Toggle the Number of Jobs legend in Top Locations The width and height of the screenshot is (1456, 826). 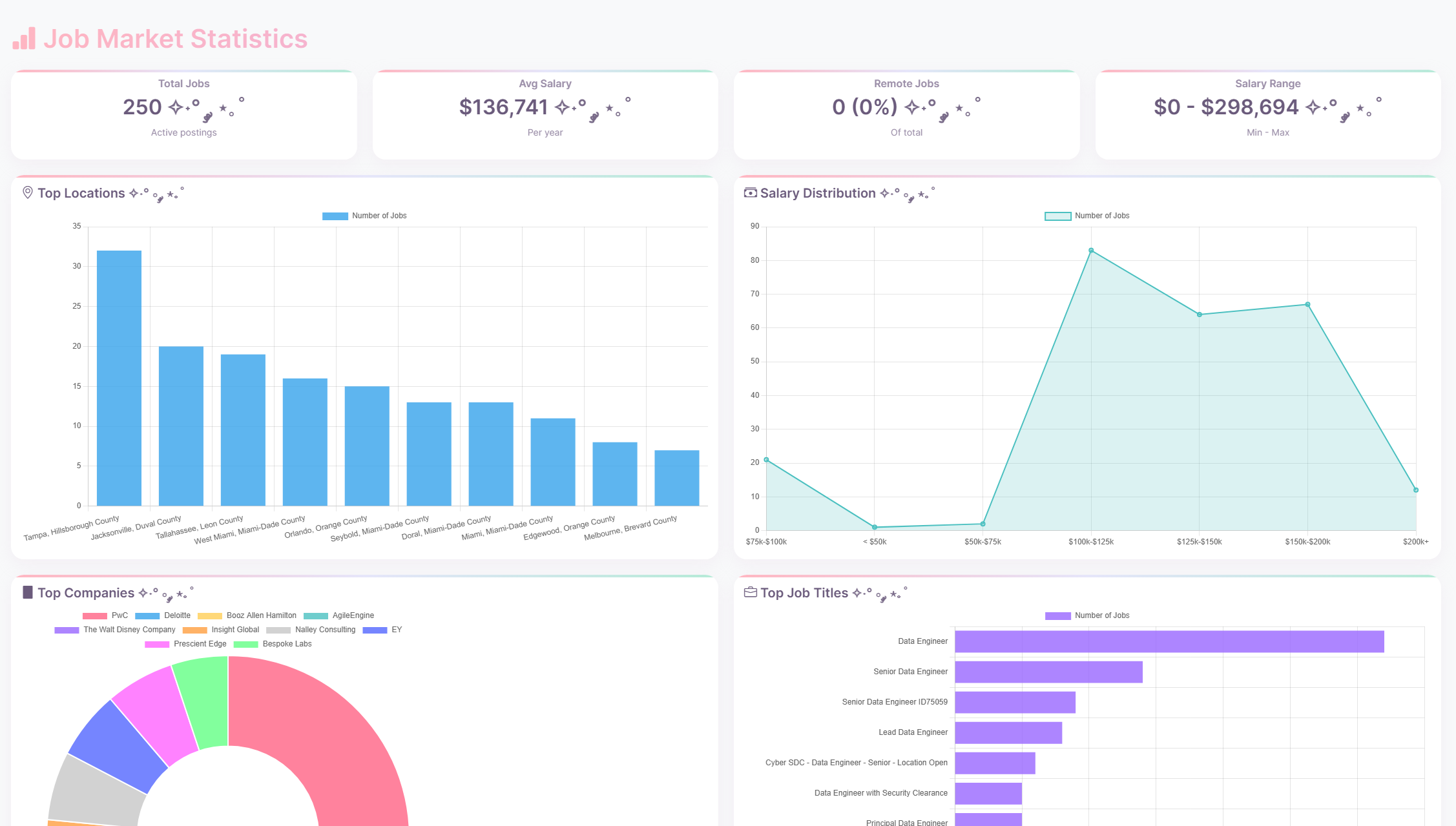[364, 216]
